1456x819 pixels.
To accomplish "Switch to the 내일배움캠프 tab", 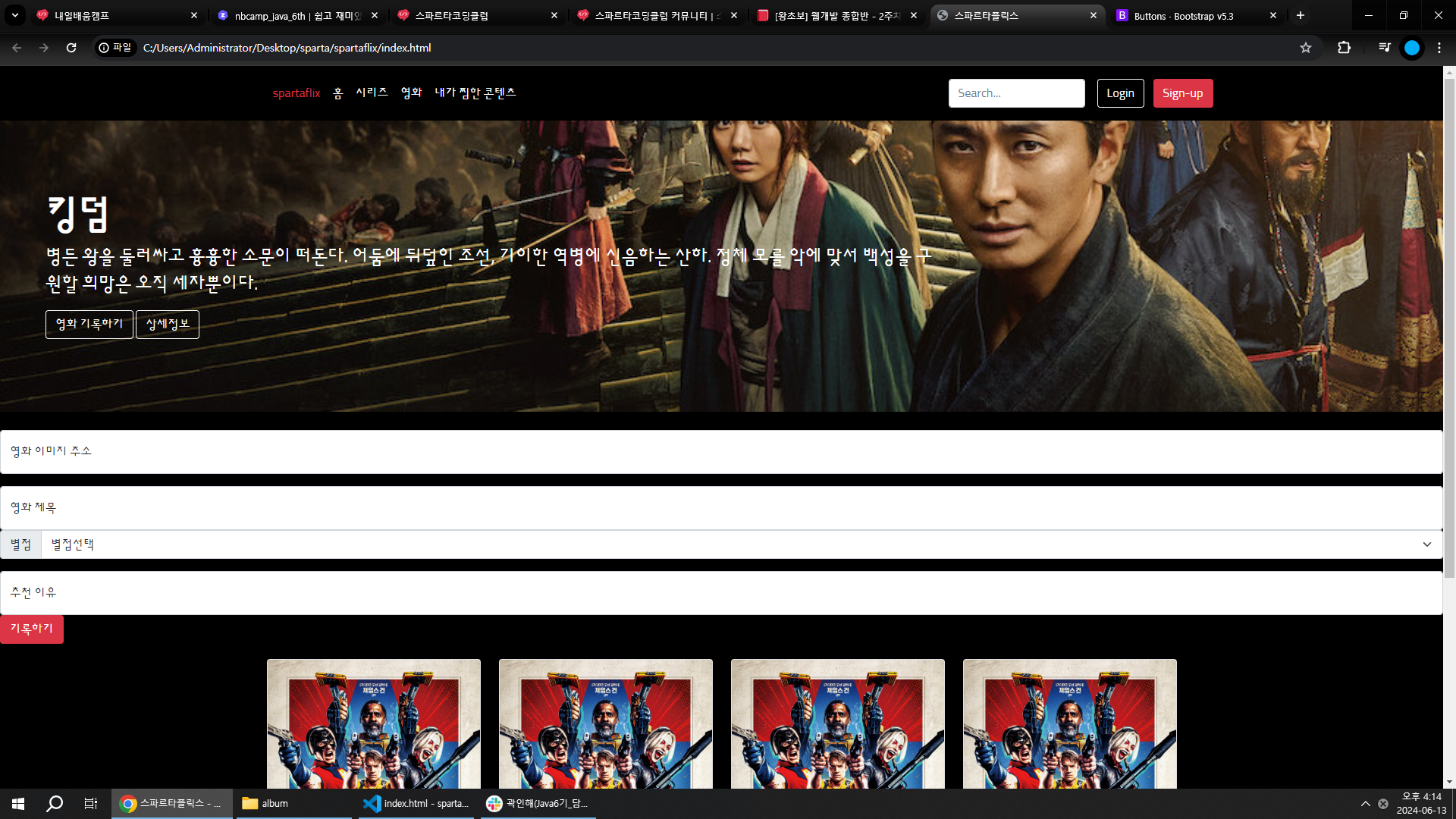I will click(117, 15).
